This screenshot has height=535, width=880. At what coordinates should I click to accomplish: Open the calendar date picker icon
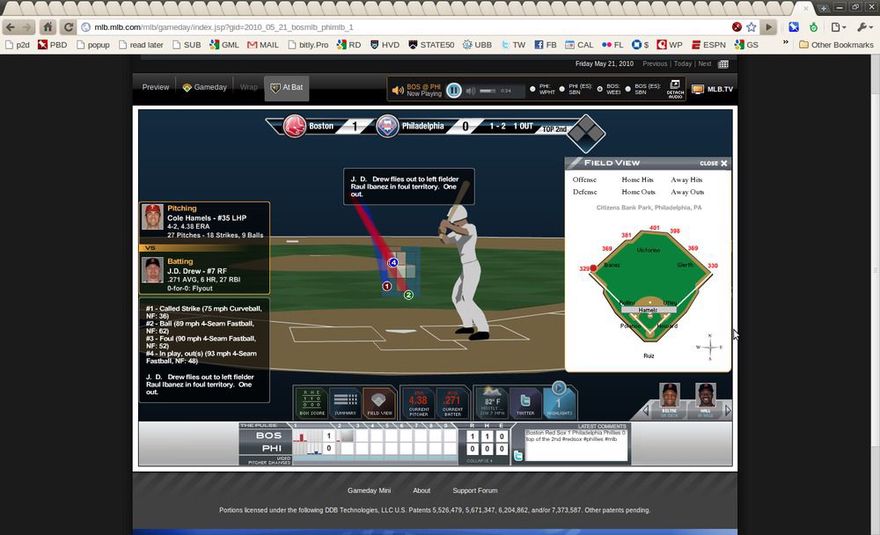coord(723,64)
